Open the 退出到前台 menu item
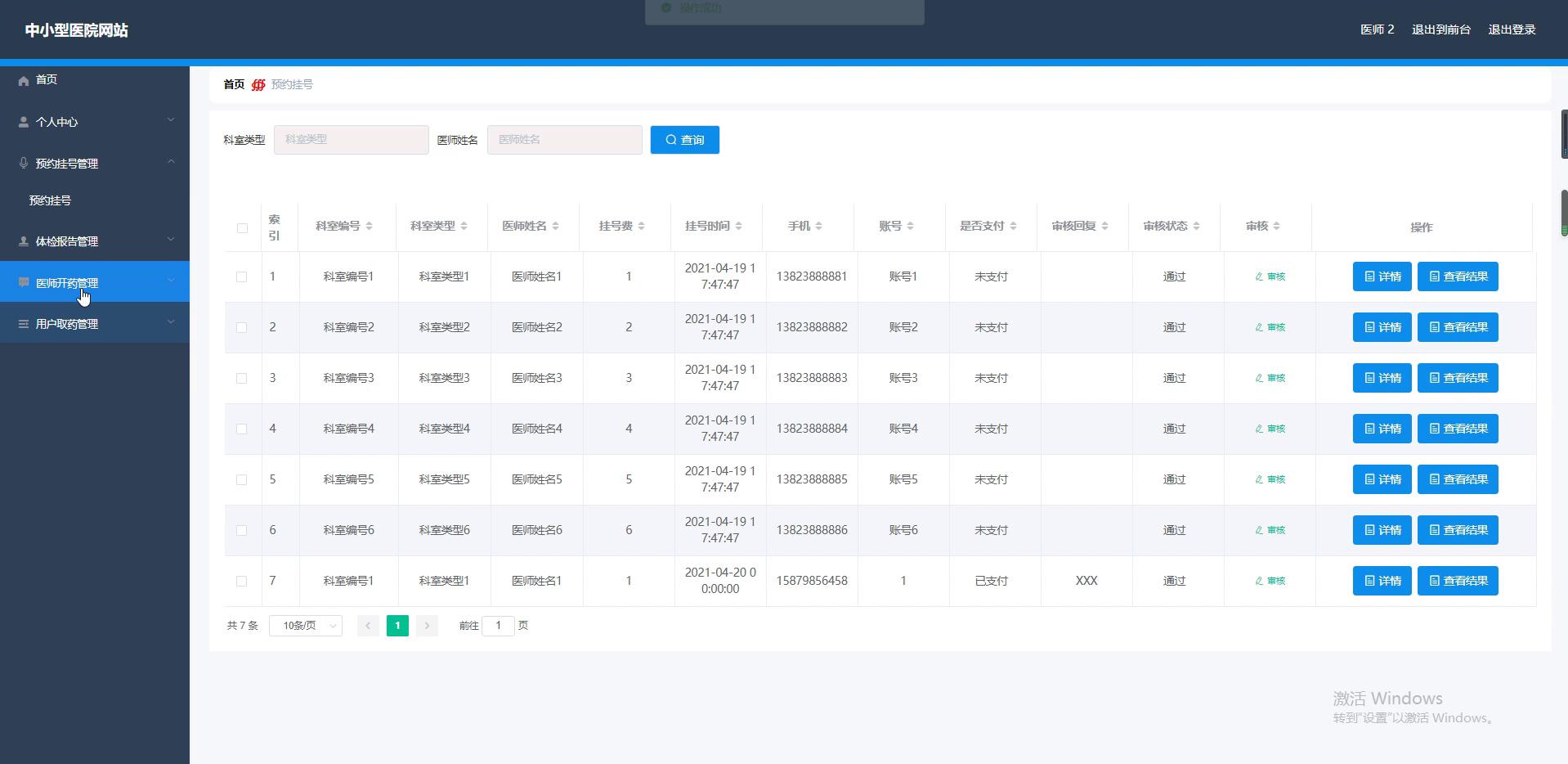 click(x=1440, y=29)
